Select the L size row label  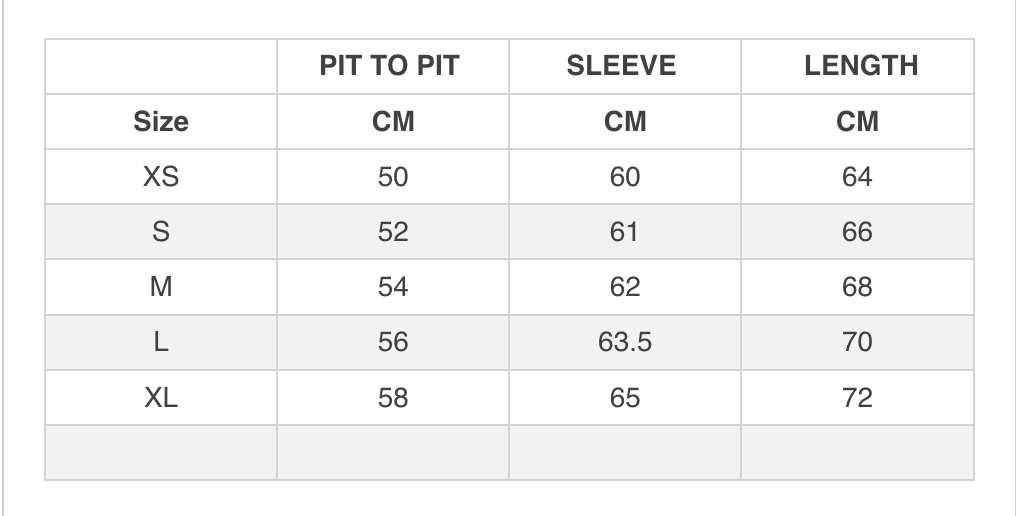(x=161, y=342)
